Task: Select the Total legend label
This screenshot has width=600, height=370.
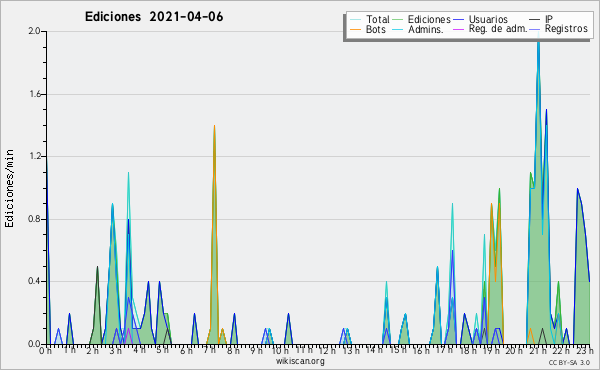Action: click(x=377, y=19)
